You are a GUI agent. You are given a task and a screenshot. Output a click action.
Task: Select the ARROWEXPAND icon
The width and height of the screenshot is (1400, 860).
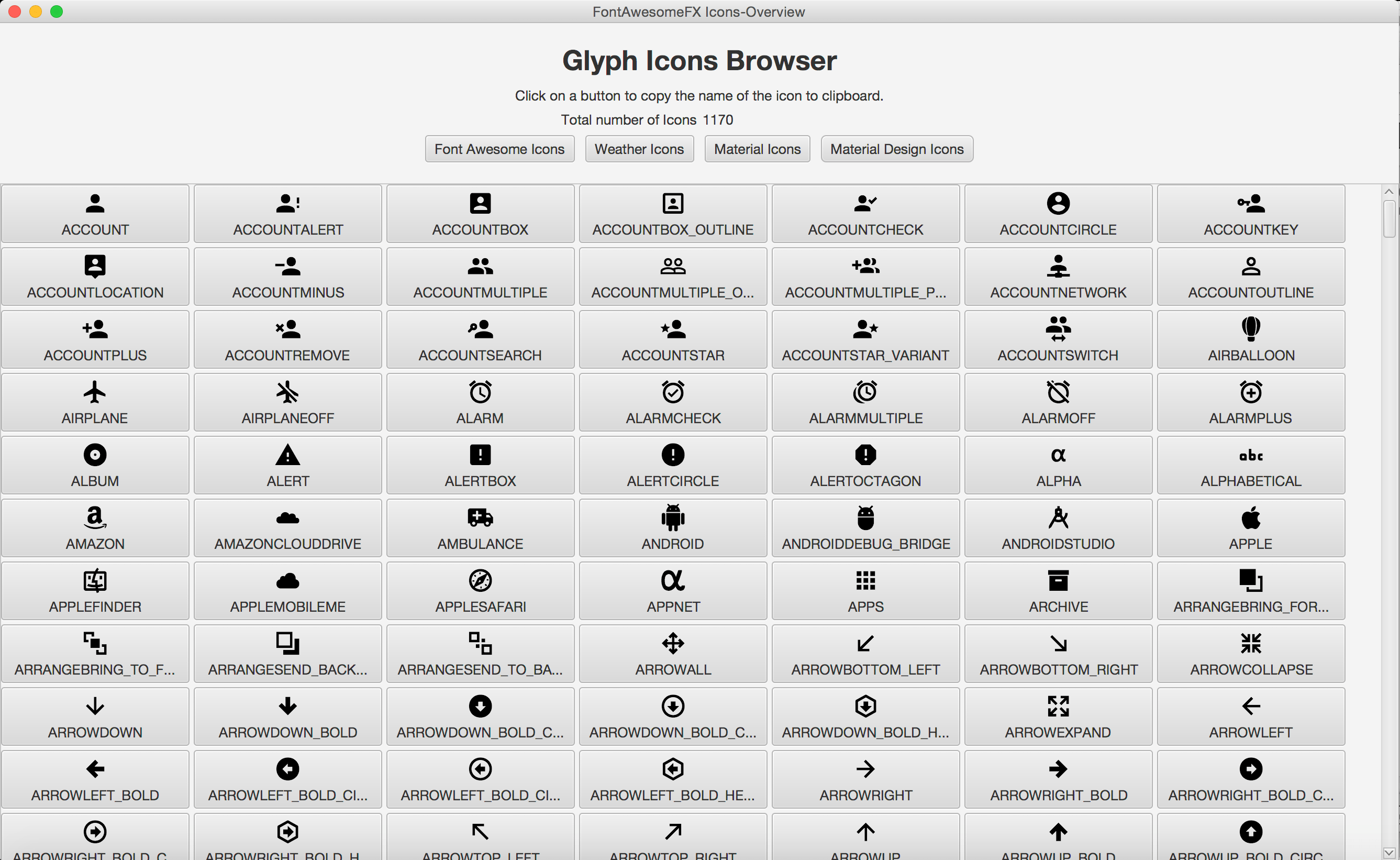(1058, 716)
